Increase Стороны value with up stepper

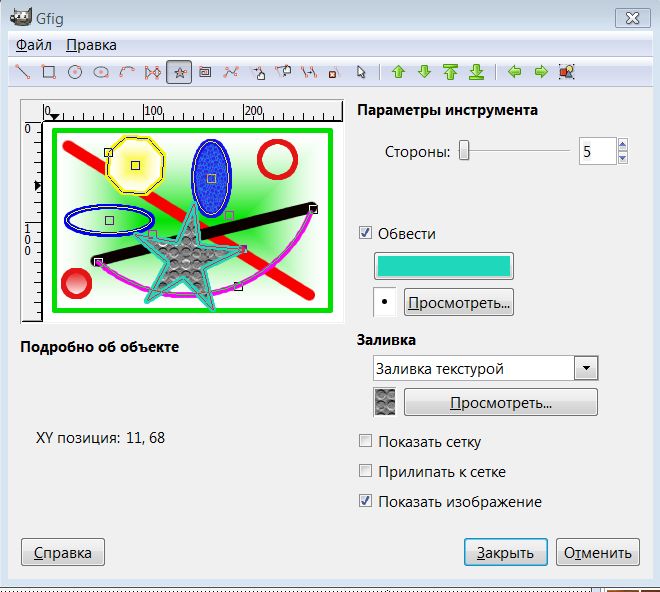pos(622,146)
